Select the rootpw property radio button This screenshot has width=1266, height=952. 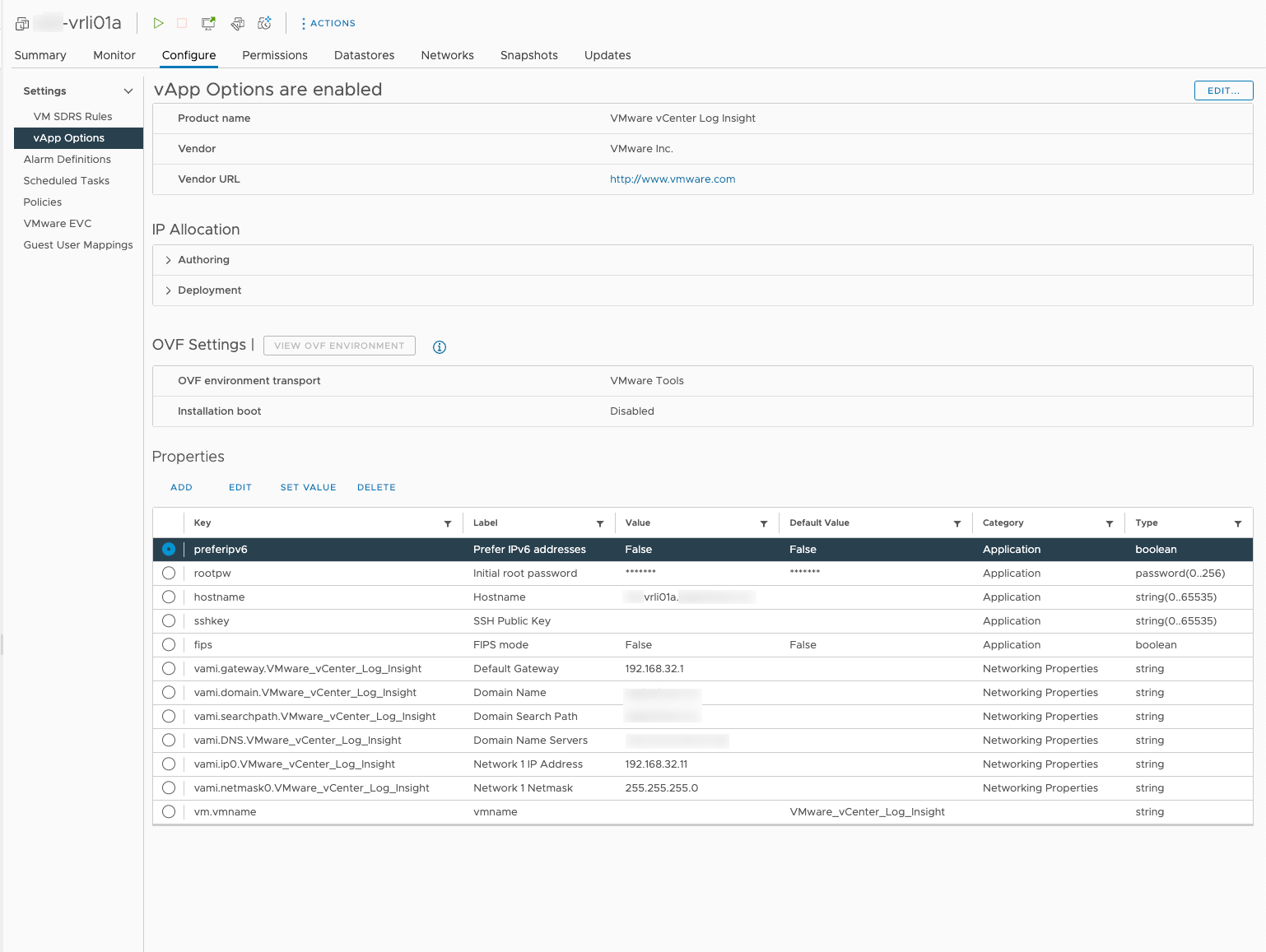169,573
